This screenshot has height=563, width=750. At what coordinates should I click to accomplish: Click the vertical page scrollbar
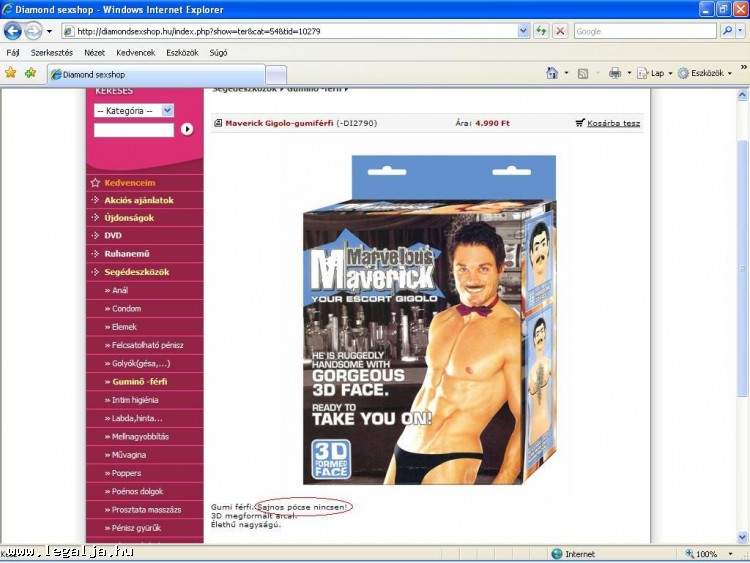click(x=742, y=300)
